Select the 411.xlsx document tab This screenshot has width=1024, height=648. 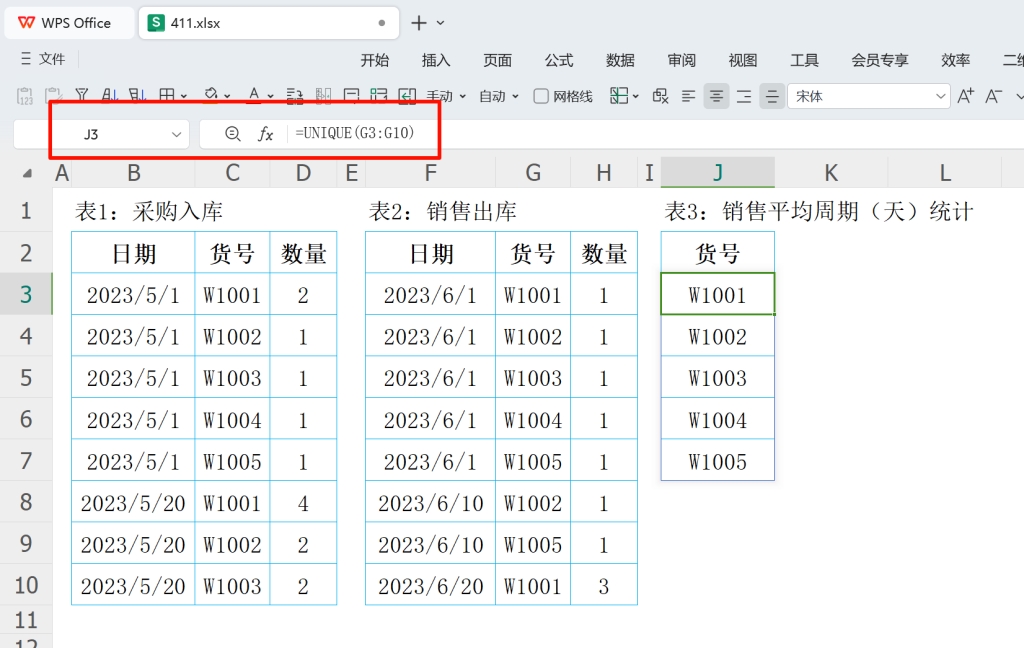[x=268, y=23]
